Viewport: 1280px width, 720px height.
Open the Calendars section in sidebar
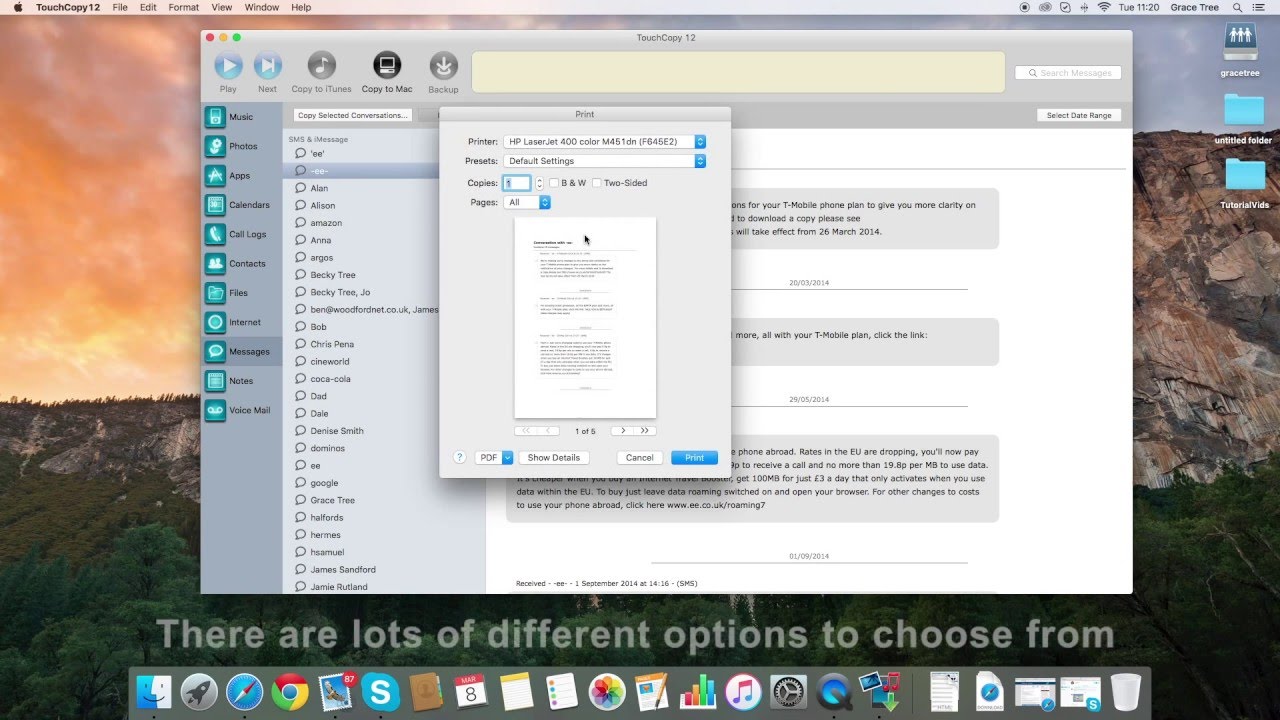[x=241, y=205]
